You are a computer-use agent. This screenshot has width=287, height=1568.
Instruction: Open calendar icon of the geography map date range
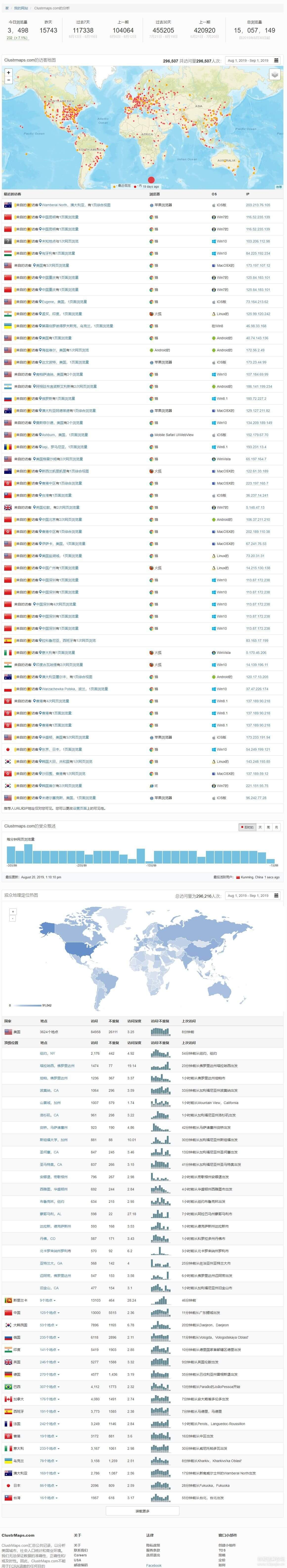click(276, 895)
